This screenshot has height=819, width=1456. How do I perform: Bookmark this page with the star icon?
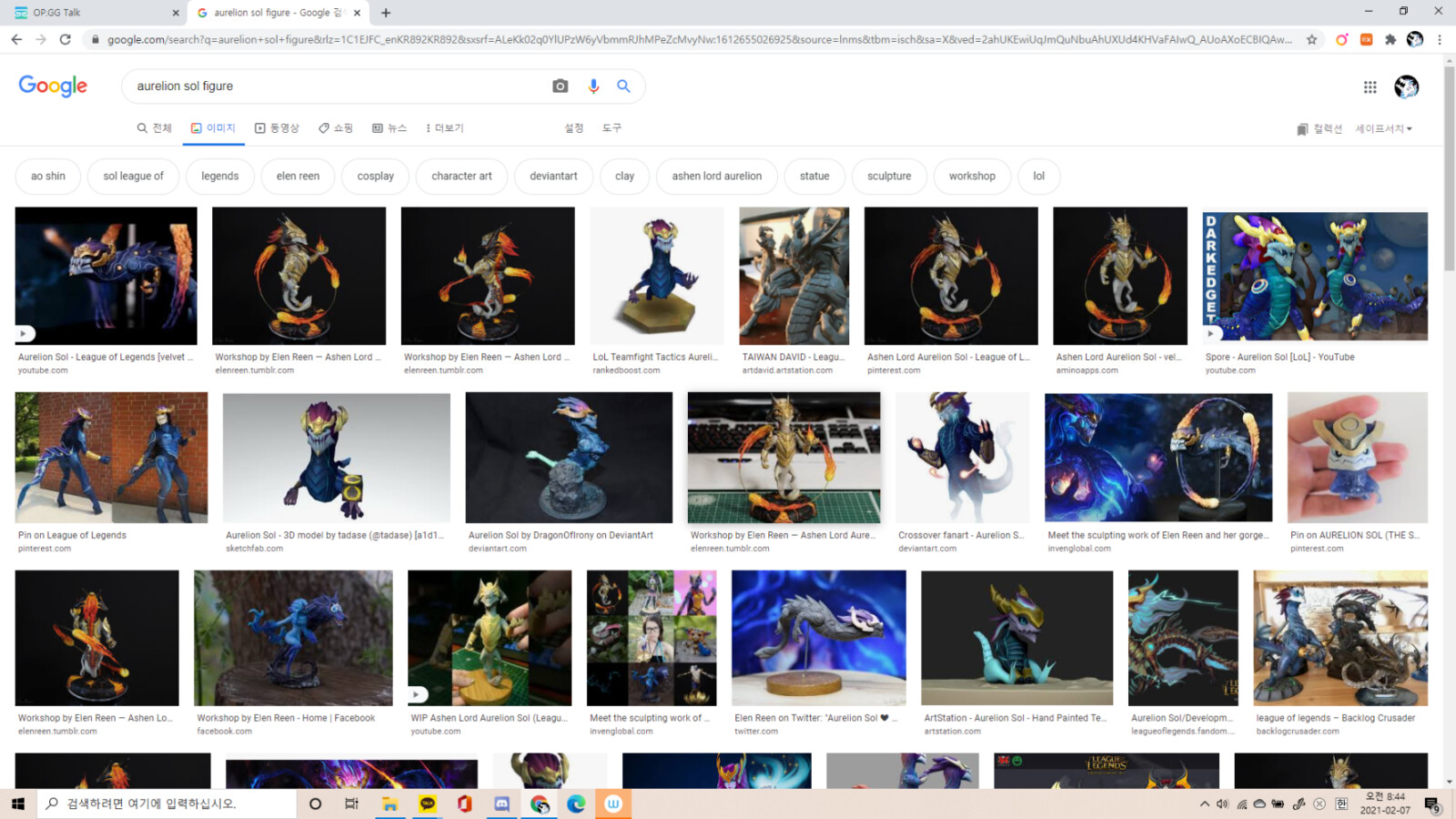click(1311, 40)
